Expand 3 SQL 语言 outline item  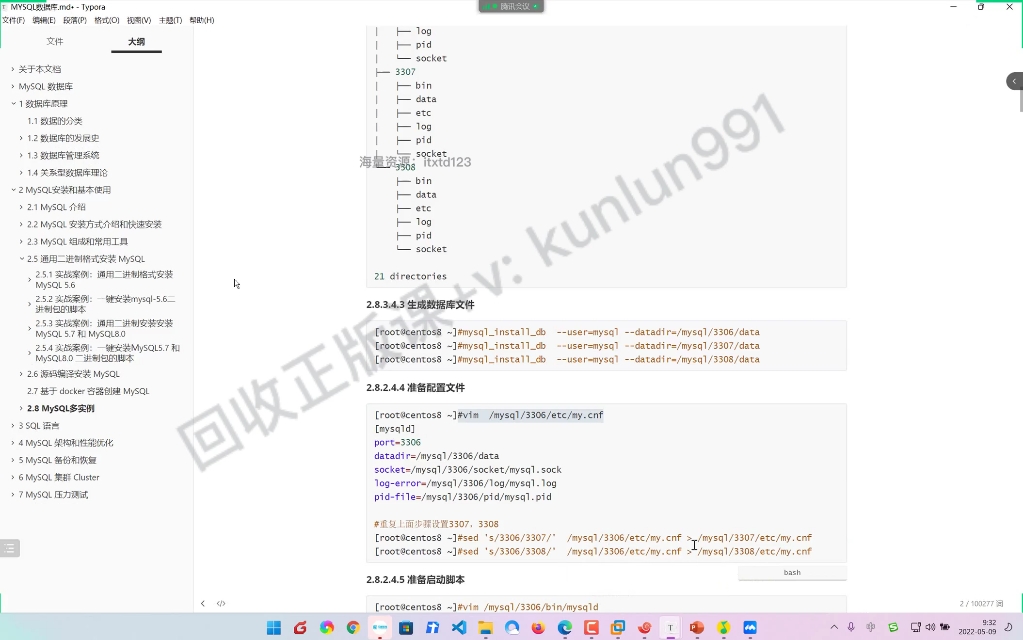tap(12, 425)
